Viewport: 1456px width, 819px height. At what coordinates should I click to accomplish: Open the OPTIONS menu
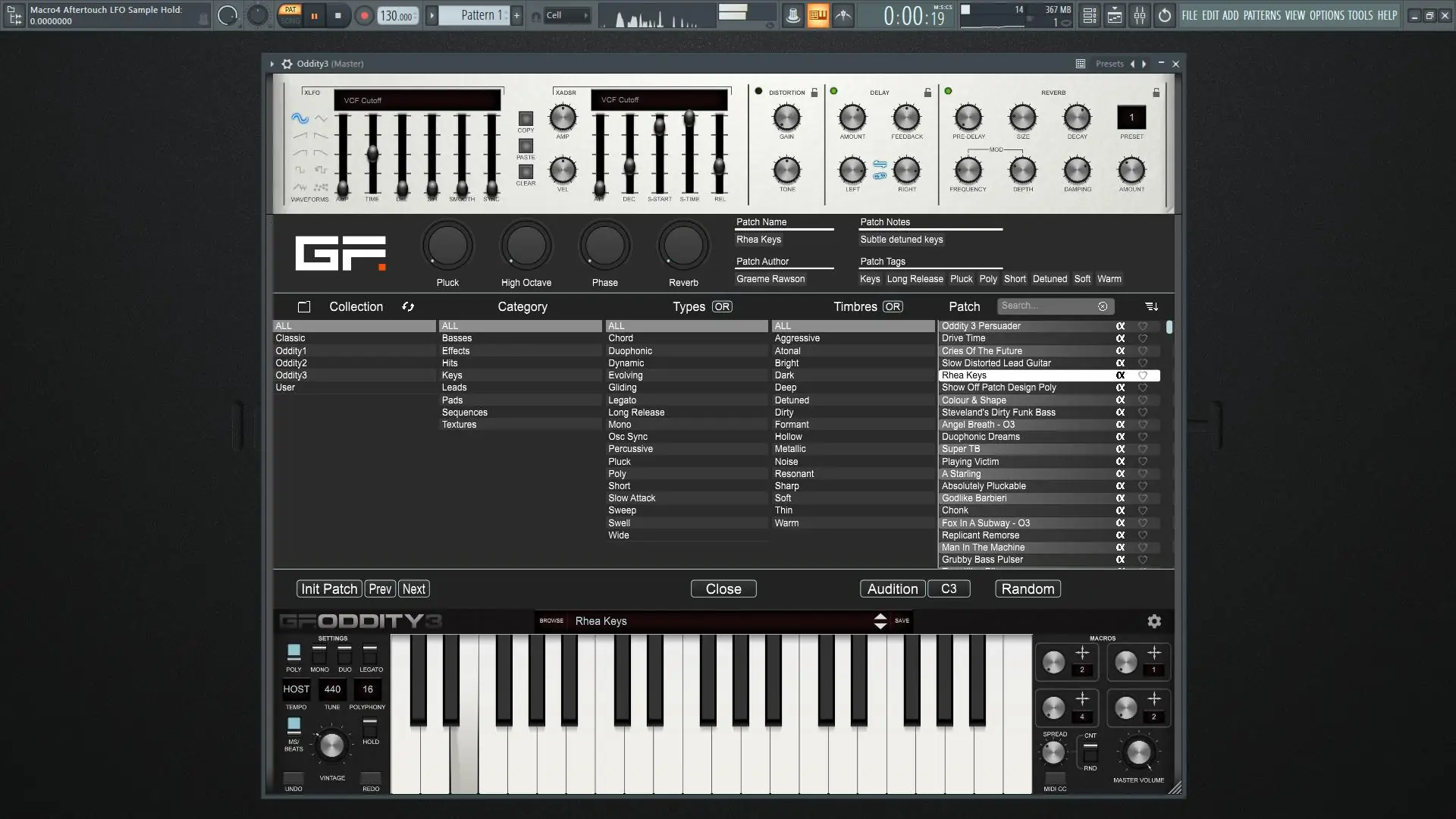1326,15
